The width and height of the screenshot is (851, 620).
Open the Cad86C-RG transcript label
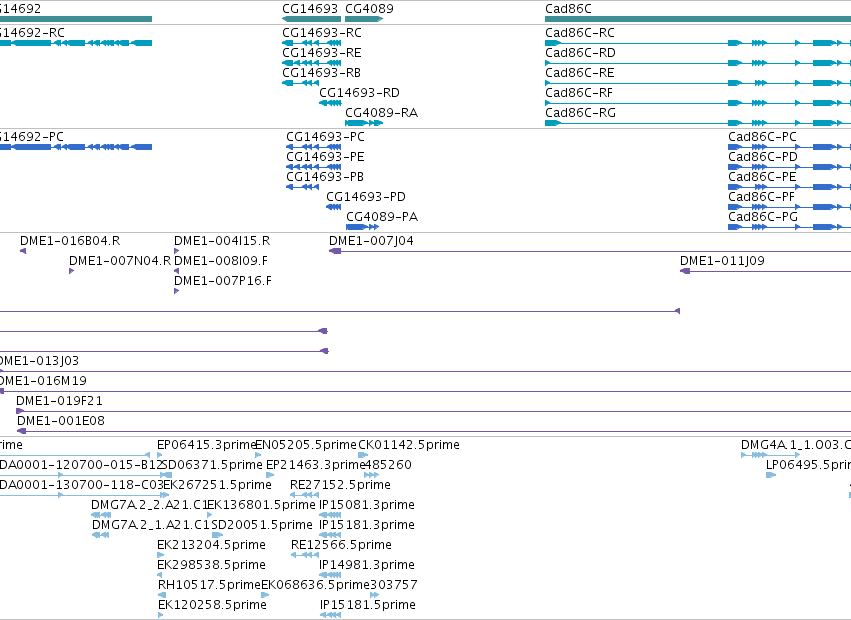[x=580, y=113]
